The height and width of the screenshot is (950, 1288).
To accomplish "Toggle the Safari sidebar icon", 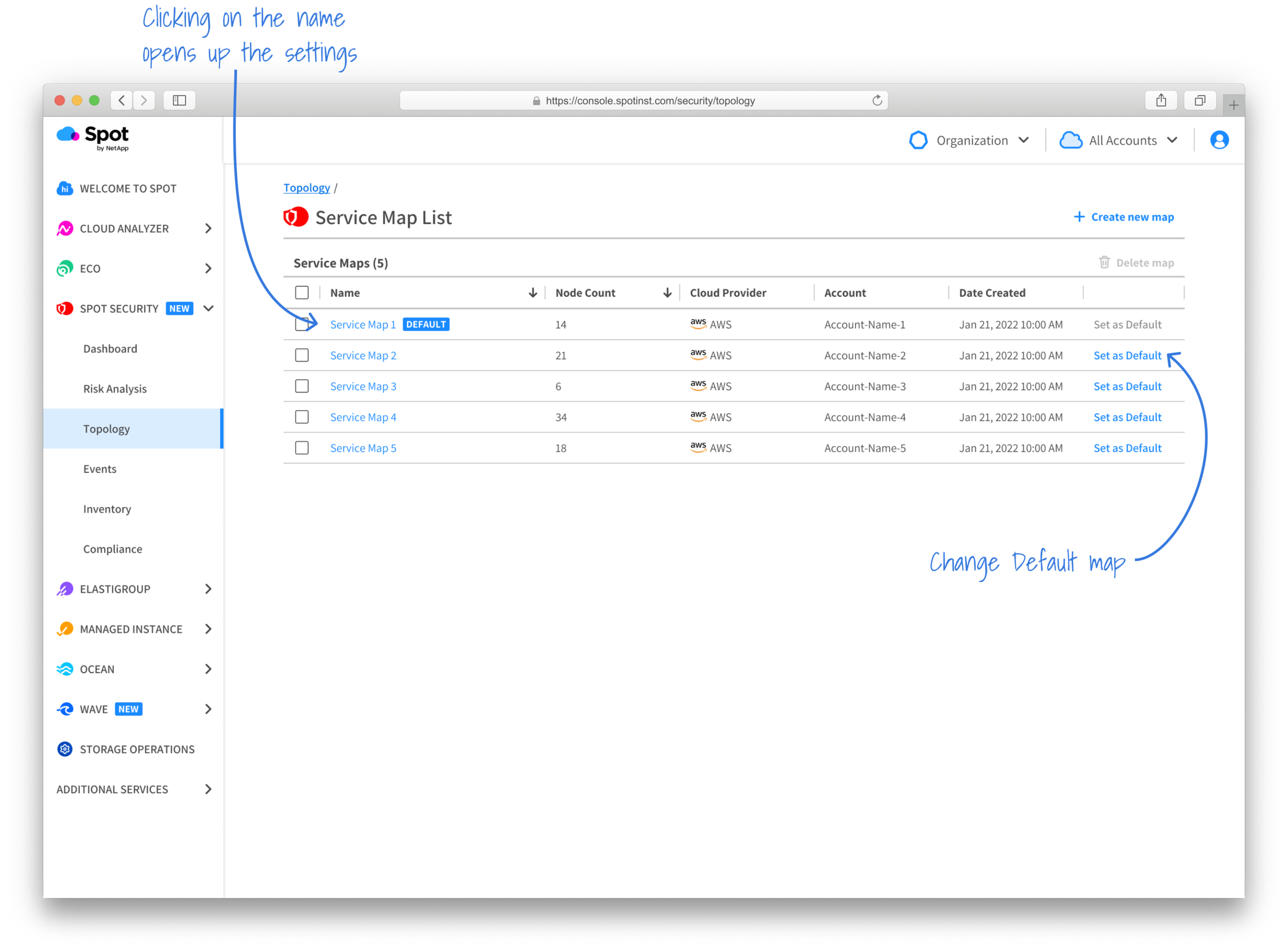I will (179, 100).
